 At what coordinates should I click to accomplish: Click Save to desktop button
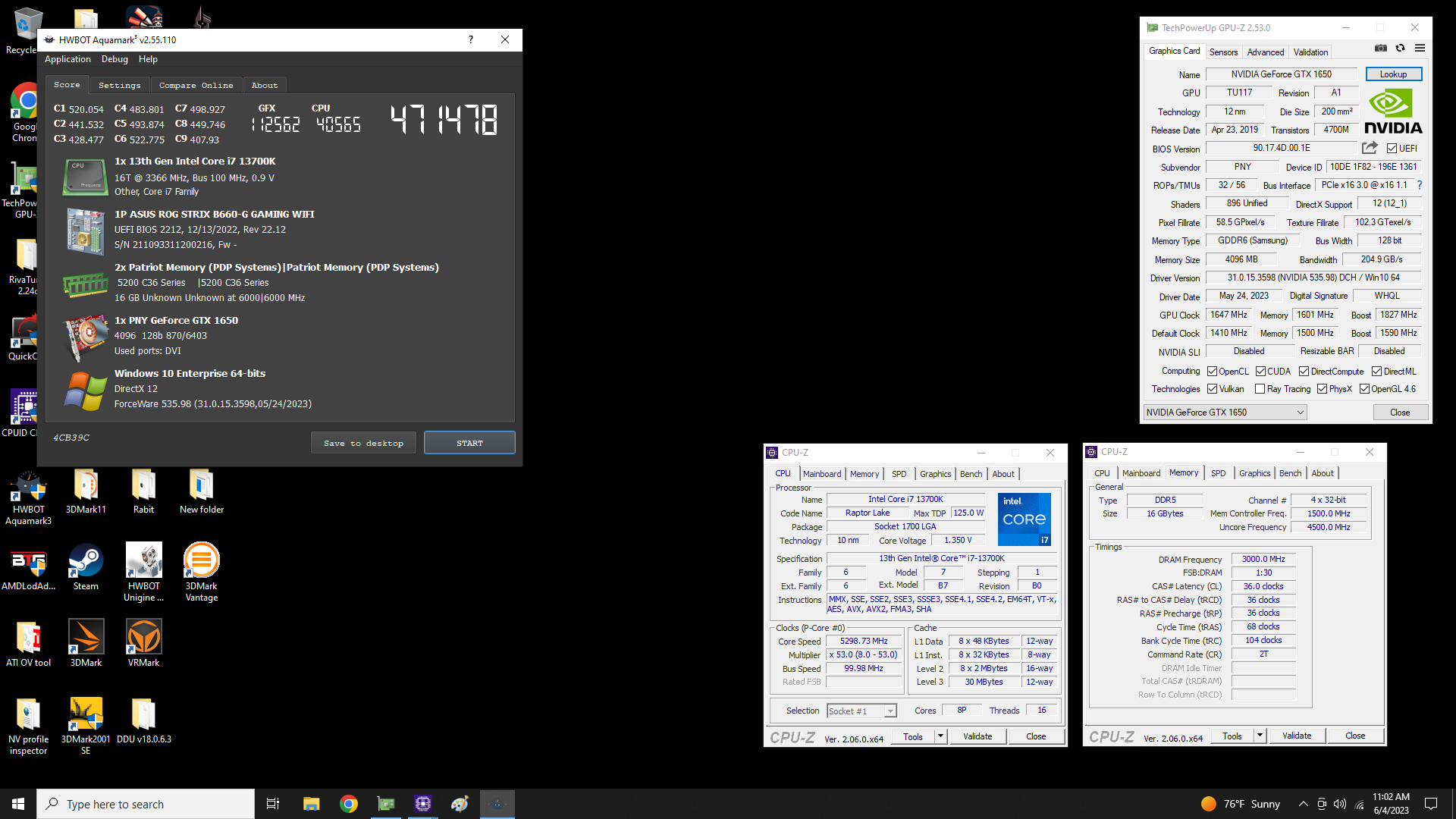pos(363,443)
